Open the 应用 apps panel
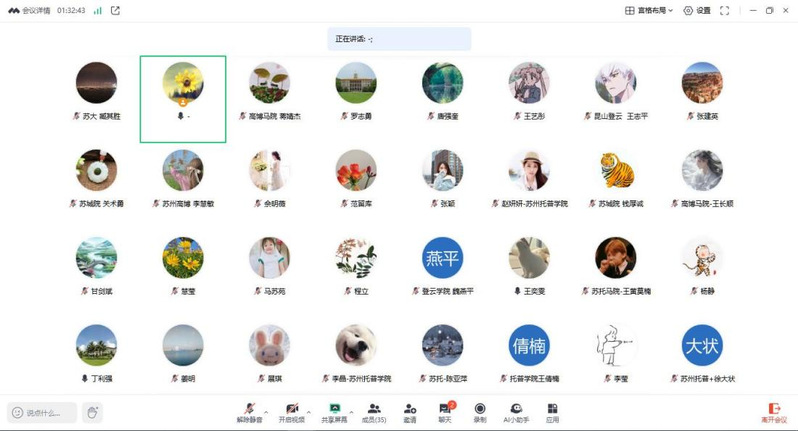This screenshot has width=798, height=431. point(552,412)
